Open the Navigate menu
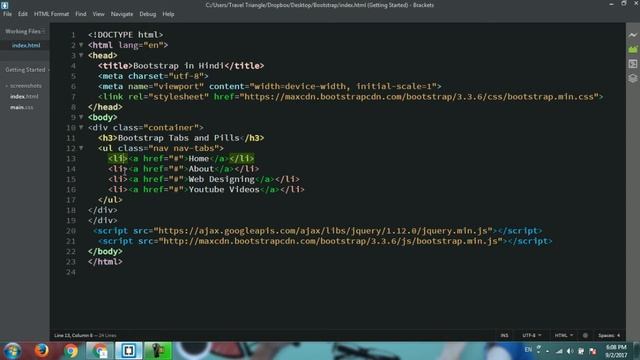The width and height of the screenshot is (640, 360). pyautogui.click(x=122, y=14)
